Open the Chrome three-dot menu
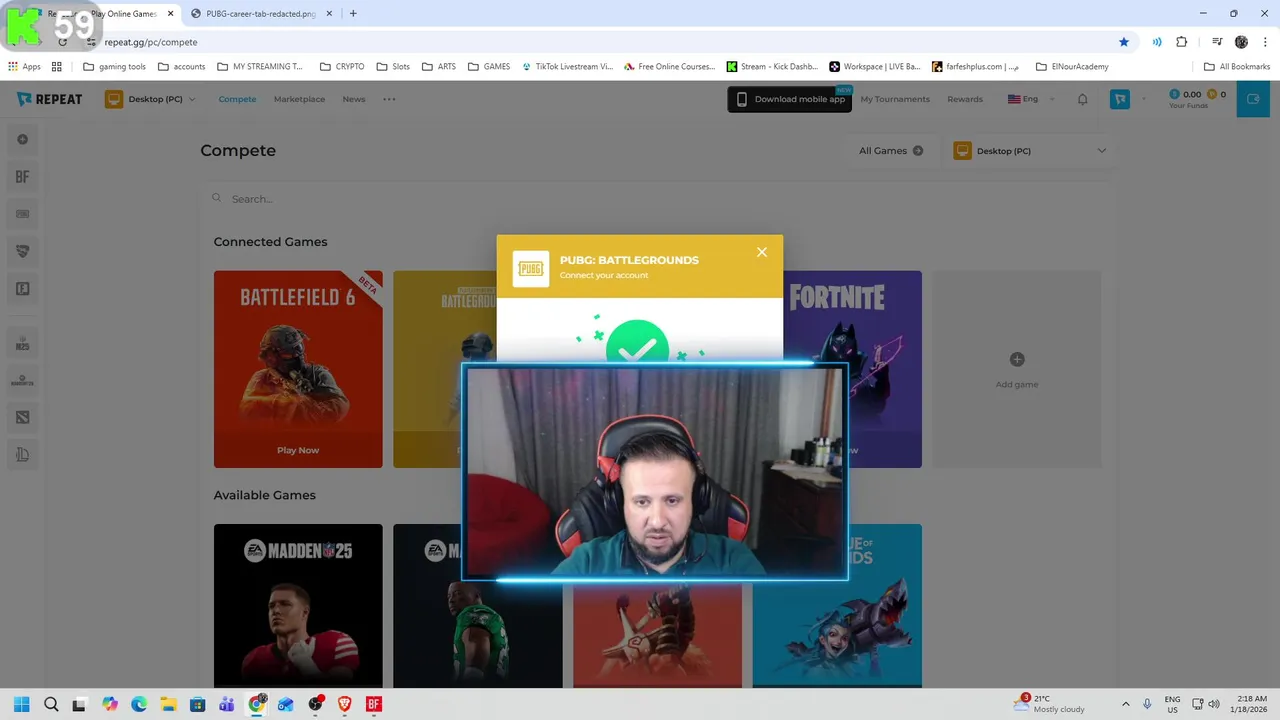This screenshot has height=720, width=1280. (x=1265, y=42)
